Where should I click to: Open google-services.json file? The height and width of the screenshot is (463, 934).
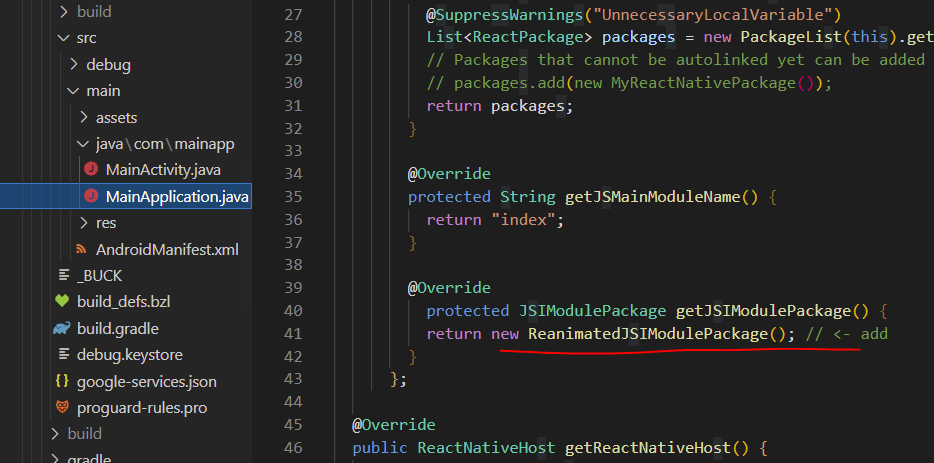tap(147, 382)
